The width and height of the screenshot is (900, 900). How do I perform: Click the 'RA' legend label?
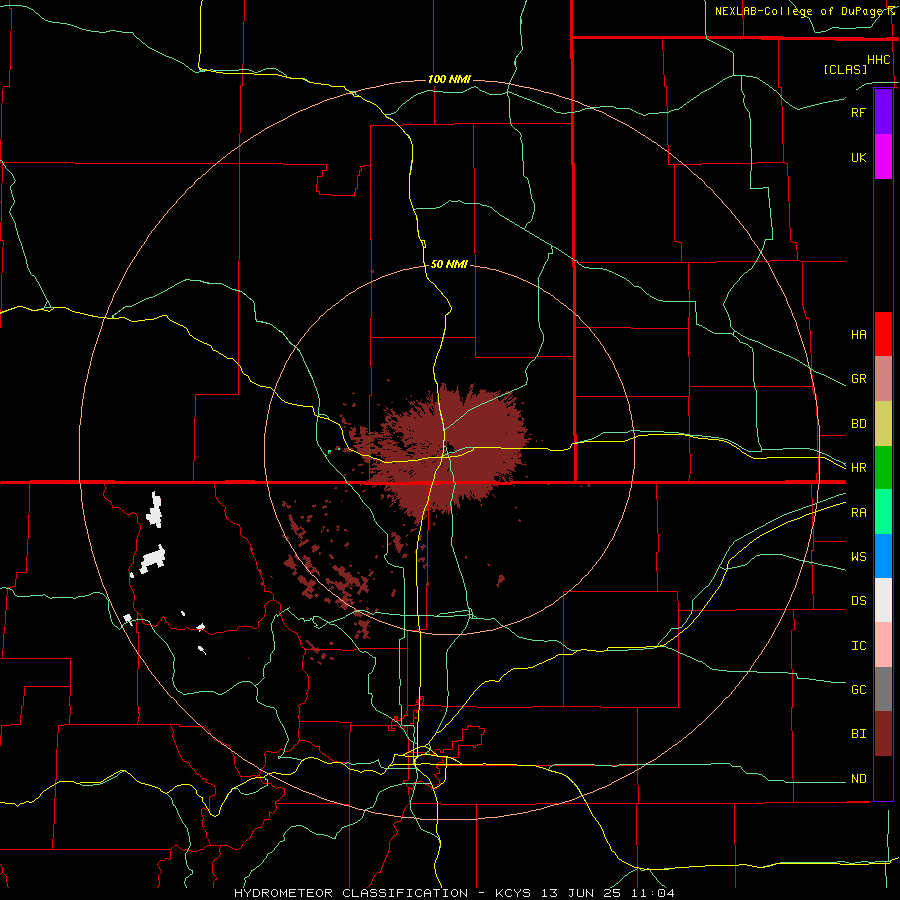858,513
